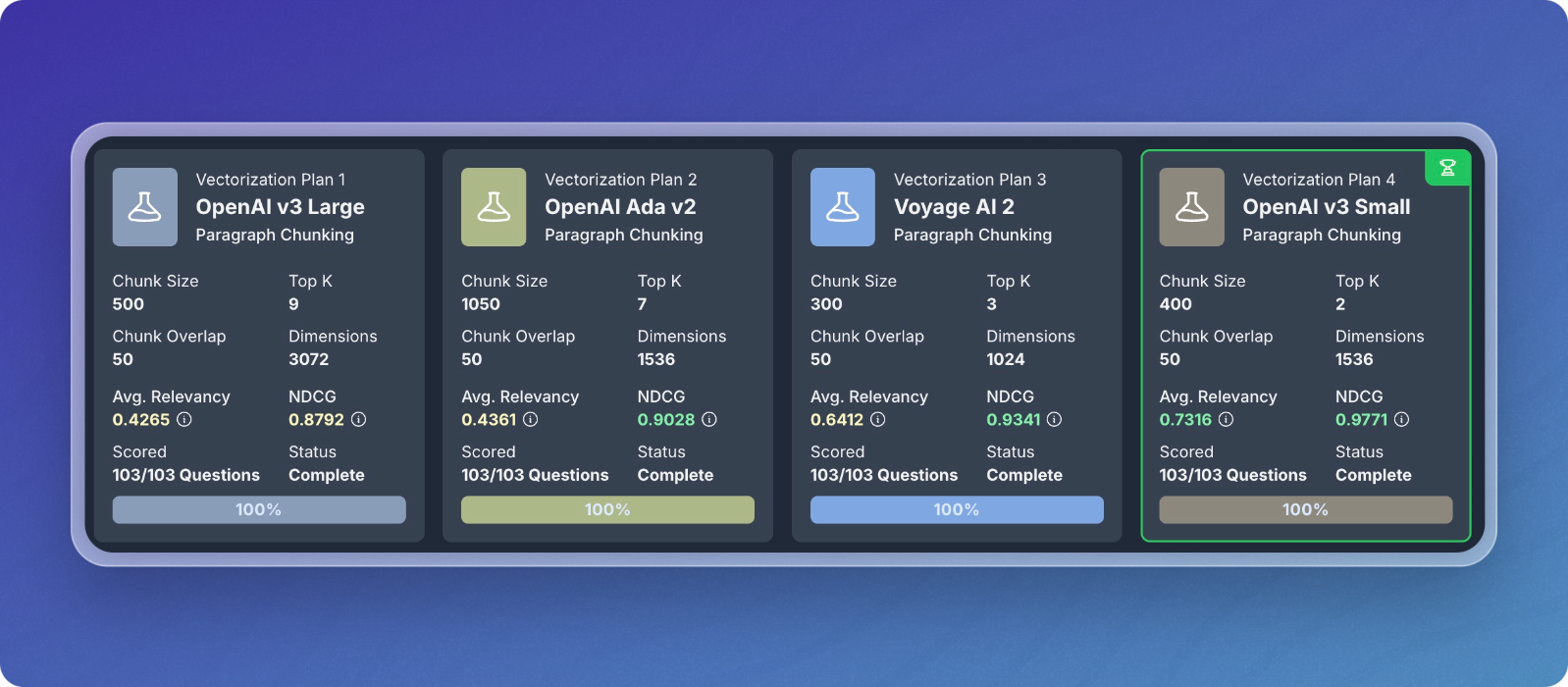Click Paragraph Chunking under OpenAI v3 Large

(x=275, y=235)
